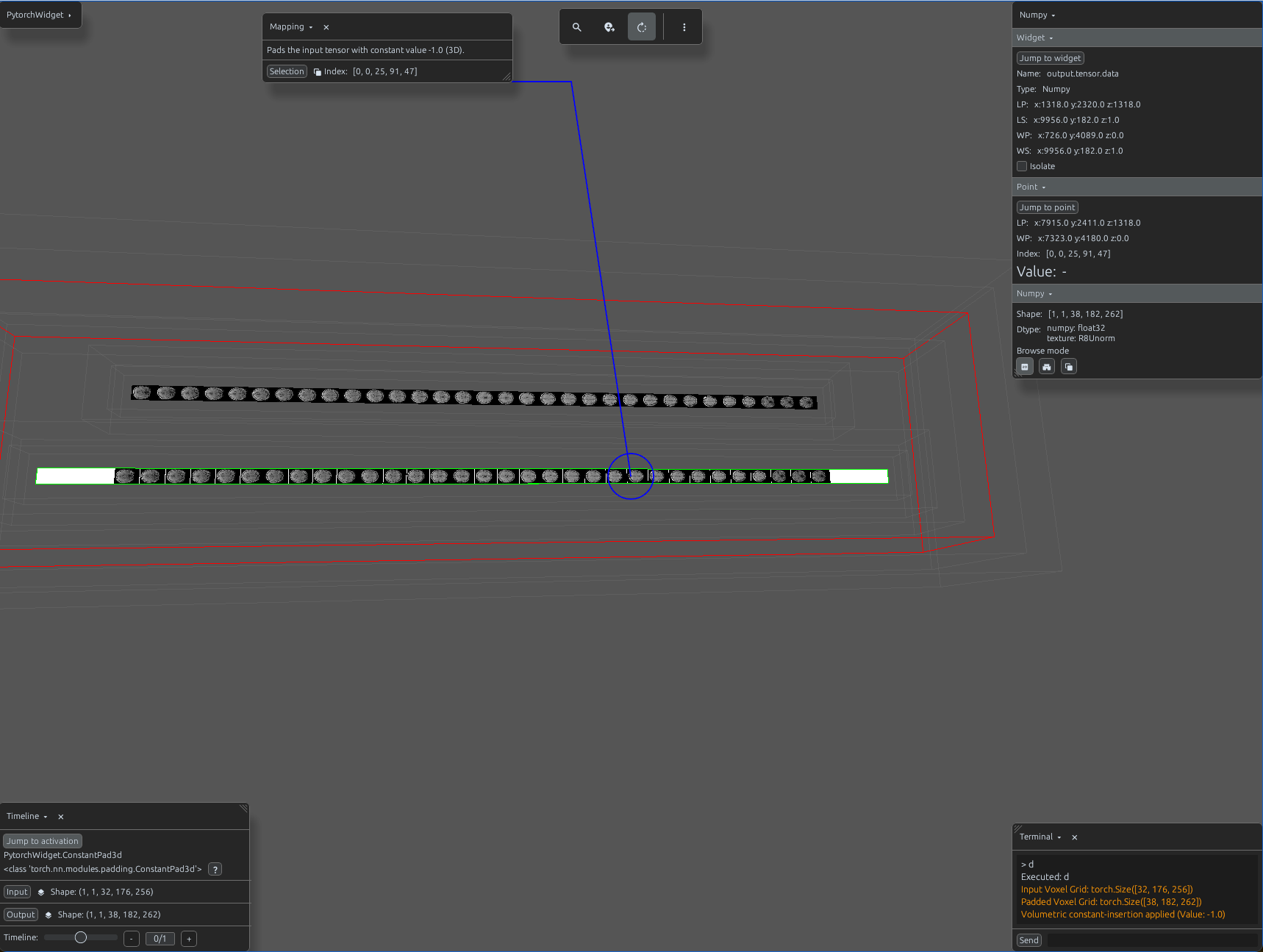Screen dimensions: 1263x952
Task: Click the 'Pads the input tensor' description text
Action: pyautogui.click(x=365, y=50)
